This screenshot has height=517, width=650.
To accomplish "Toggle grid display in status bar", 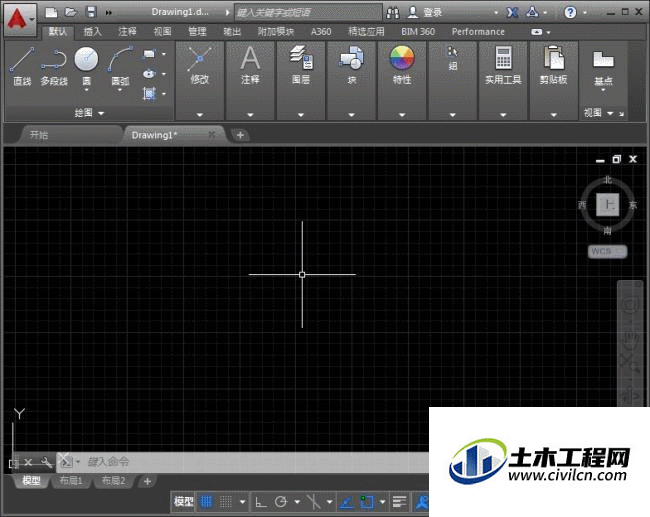I will coord(206,502).
